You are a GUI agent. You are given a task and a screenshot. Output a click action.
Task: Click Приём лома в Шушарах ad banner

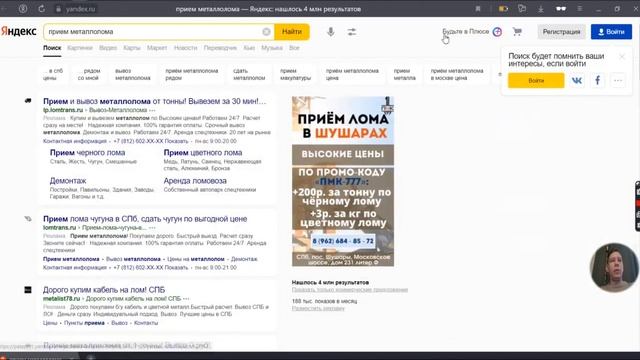coord(343,181)
